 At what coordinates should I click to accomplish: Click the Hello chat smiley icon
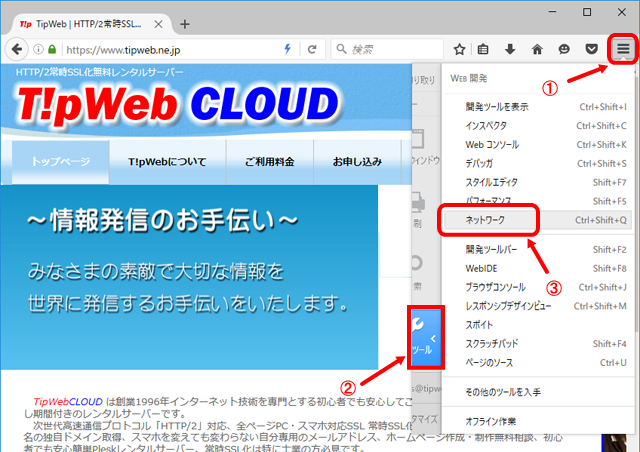pyautogui.click(x=564, y=49)
